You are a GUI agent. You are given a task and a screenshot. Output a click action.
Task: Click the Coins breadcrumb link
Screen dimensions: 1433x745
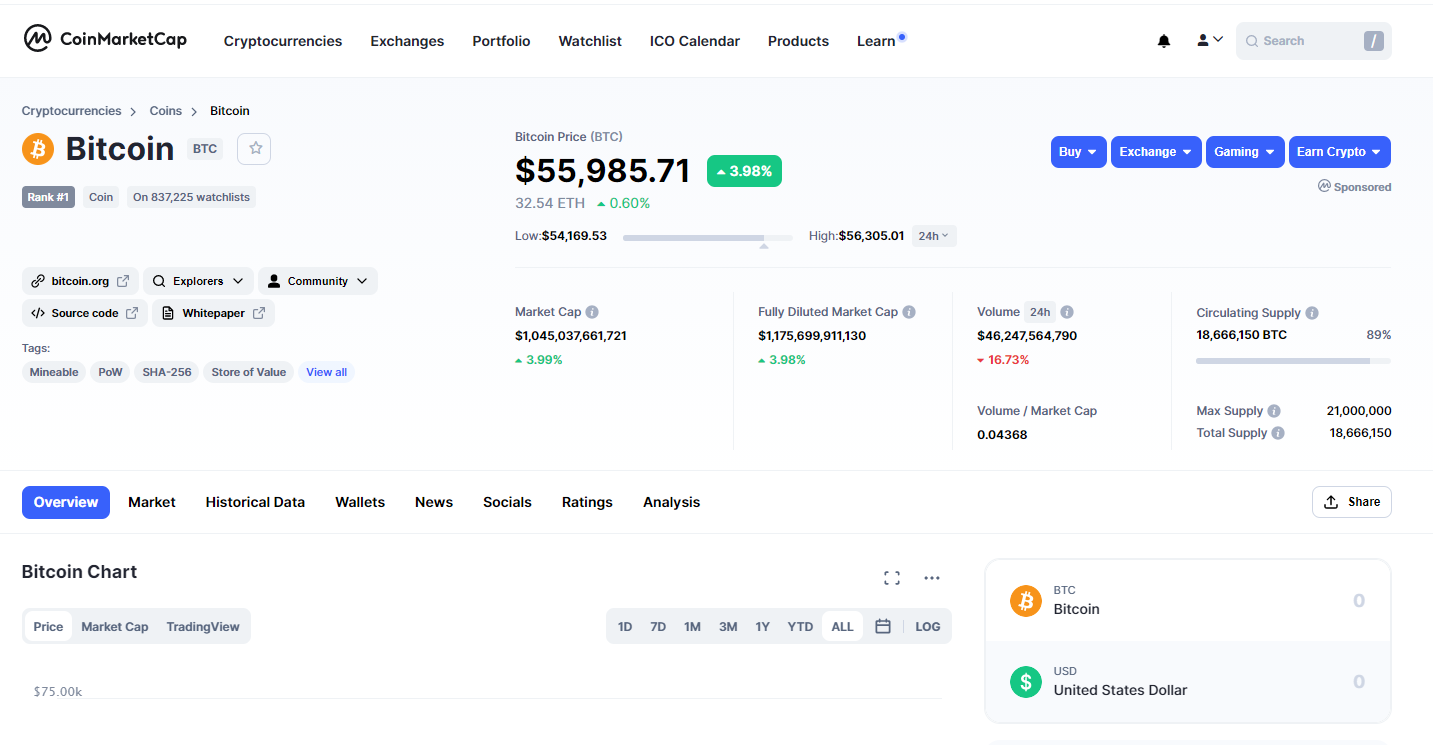coord(166,111)
